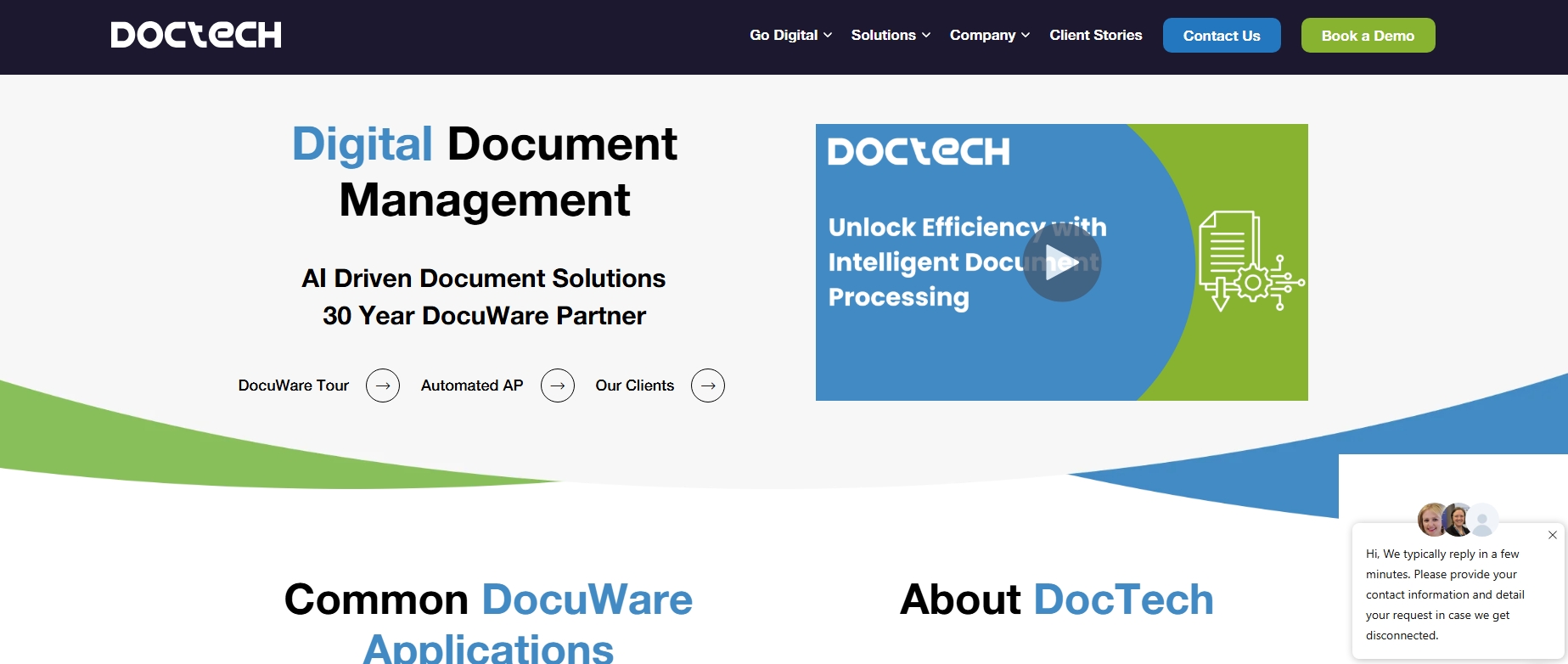Close the chat greeting popup
This screenshot has height=664, width=1568.
tap(1552, 535)
